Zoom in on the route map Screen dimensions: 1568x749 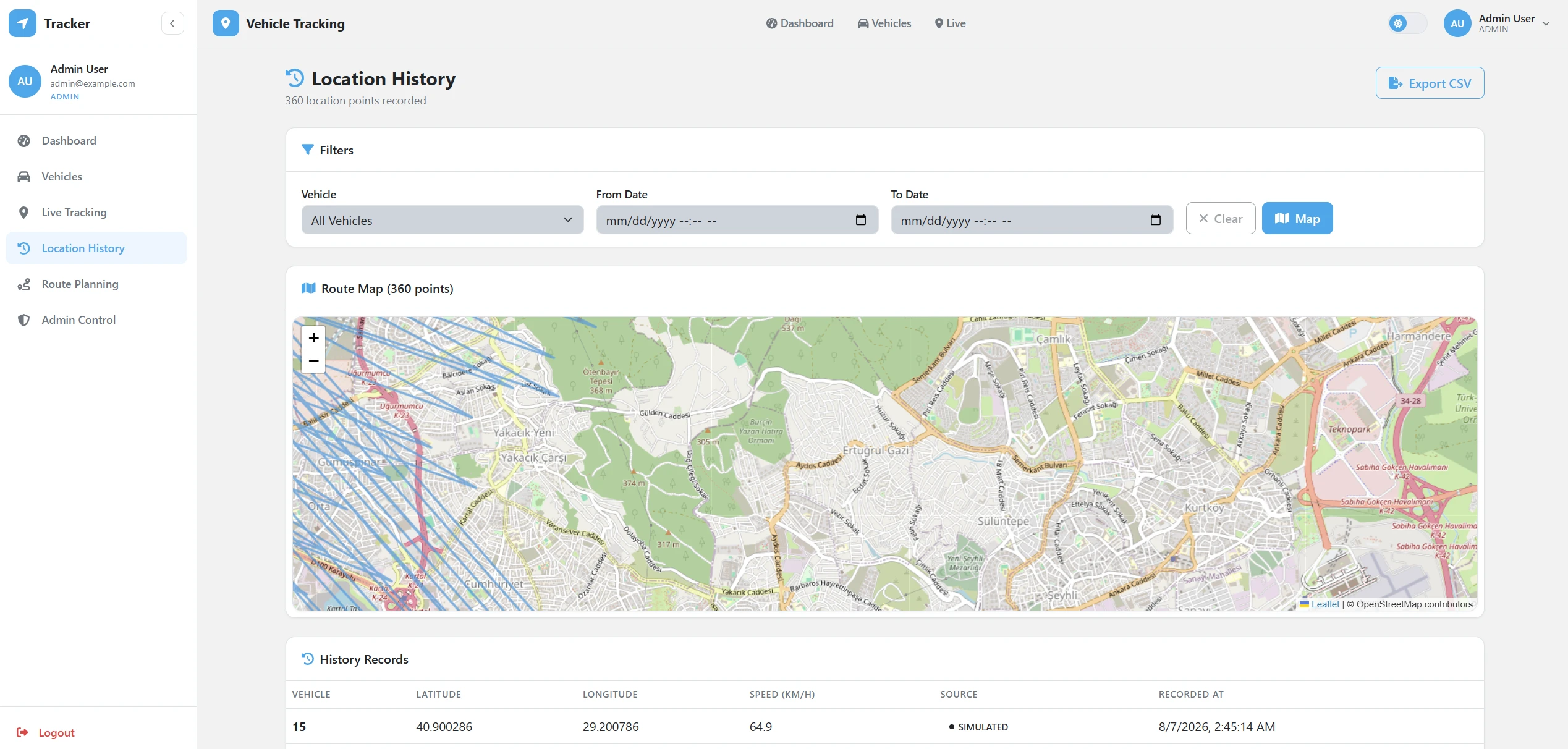pyautogui.click(x=313, y=337)
